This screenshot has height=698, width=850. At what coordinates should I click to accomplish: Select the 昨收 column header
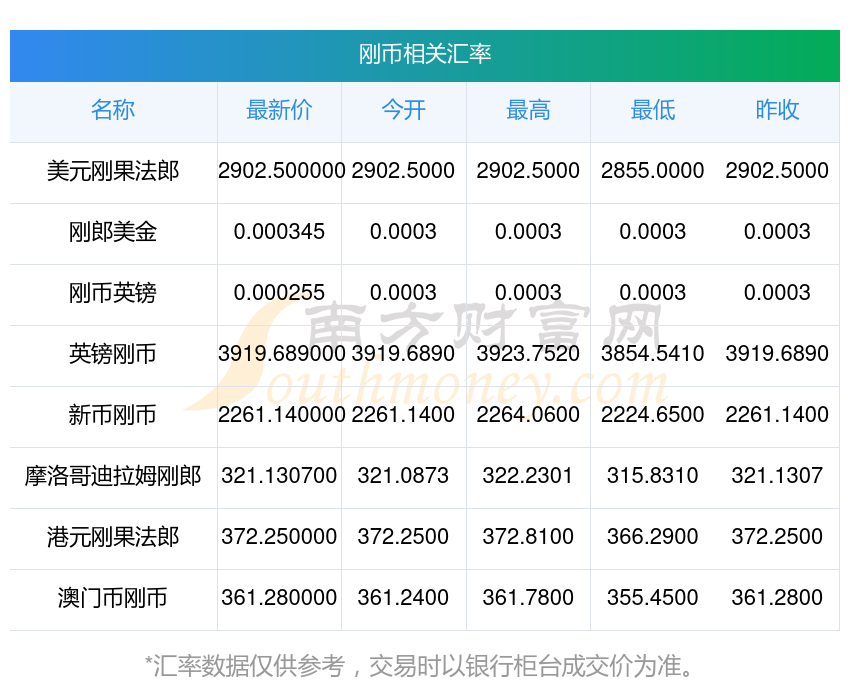click(x=777, y=110)
